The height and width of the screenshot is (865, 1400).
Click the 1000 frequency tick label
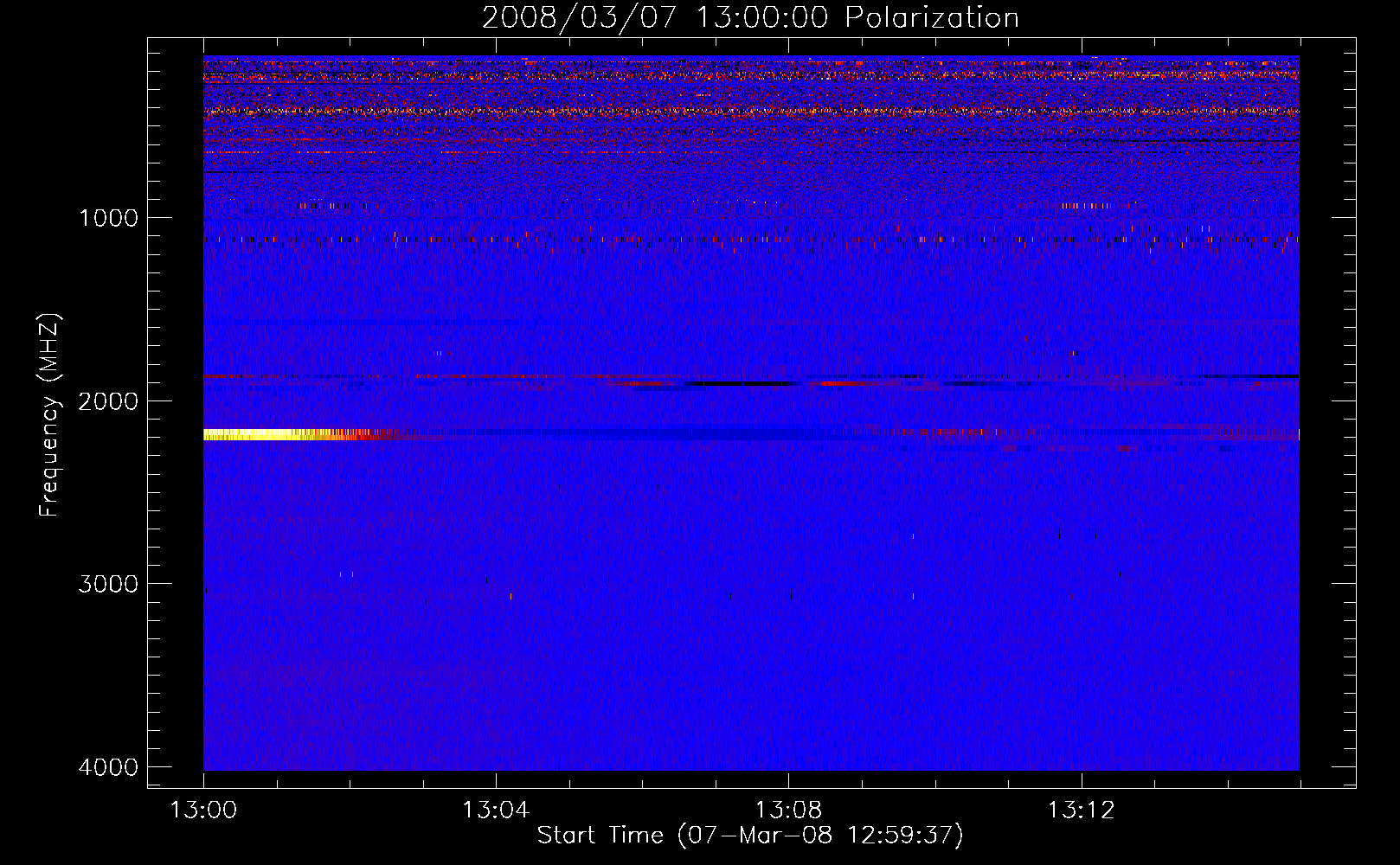pyautogui.click(x=108, y=218)
